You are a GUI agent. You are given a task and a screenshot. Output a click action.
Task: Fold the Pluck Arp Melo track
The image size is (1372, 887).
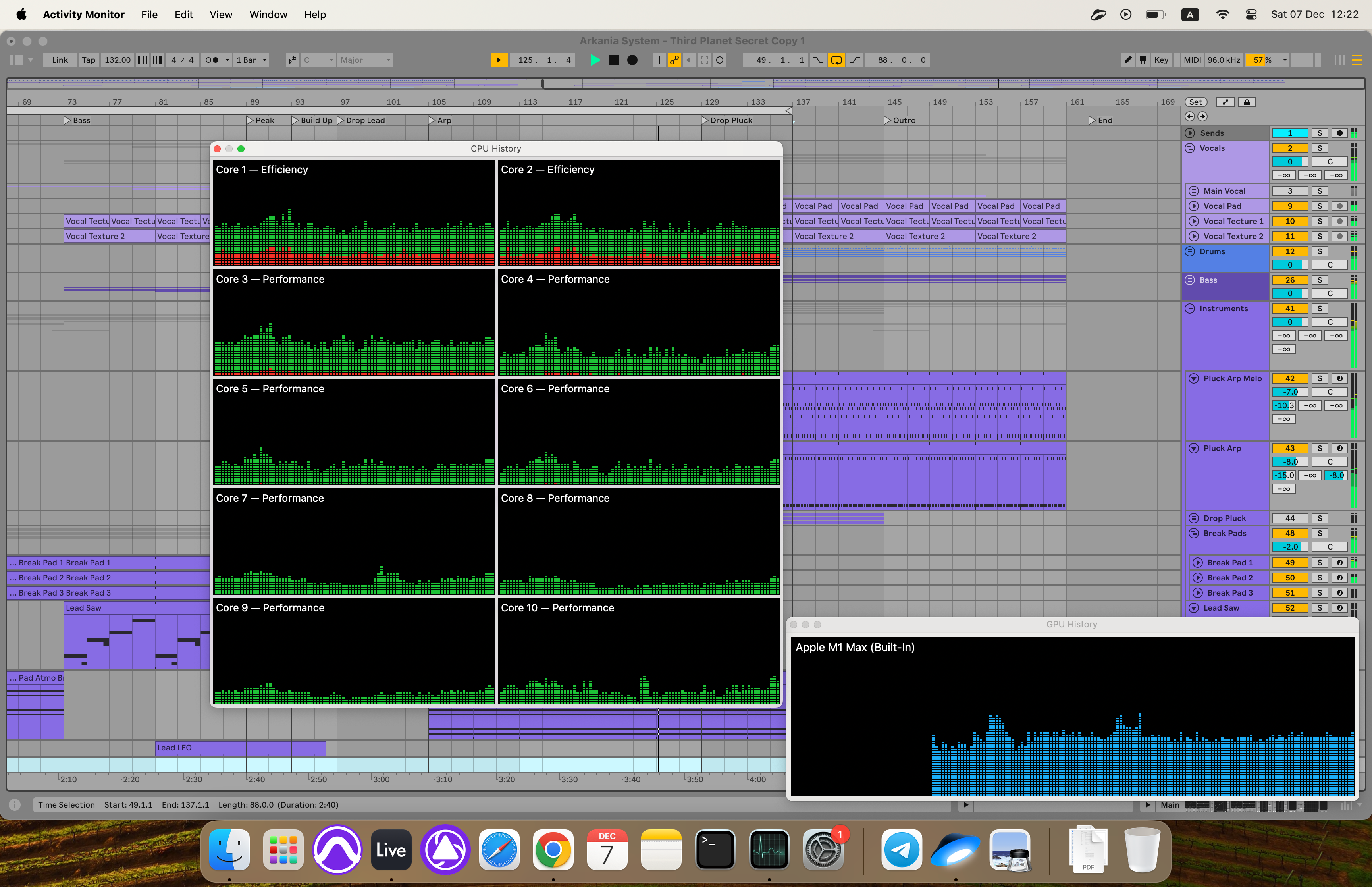[1193, 378]
